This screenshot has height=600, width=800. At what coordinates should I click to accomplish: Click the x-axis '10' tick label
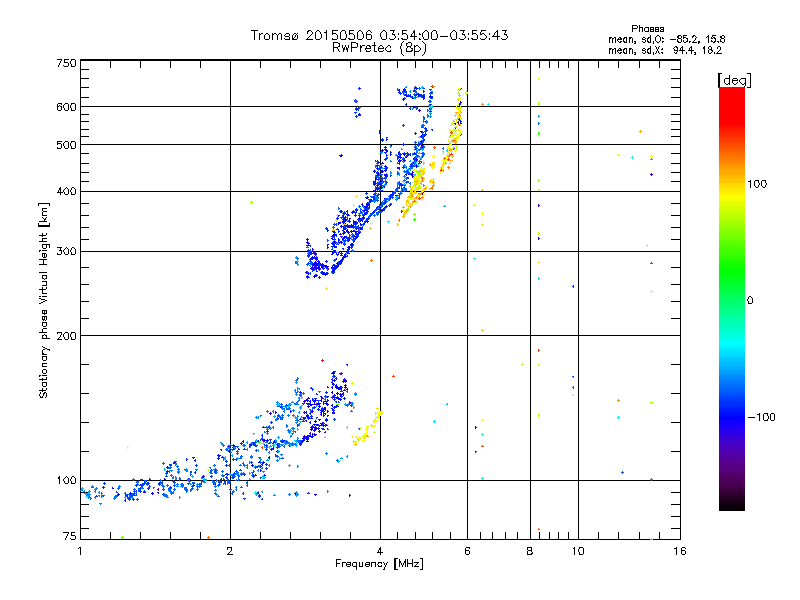tap(578, 551)
